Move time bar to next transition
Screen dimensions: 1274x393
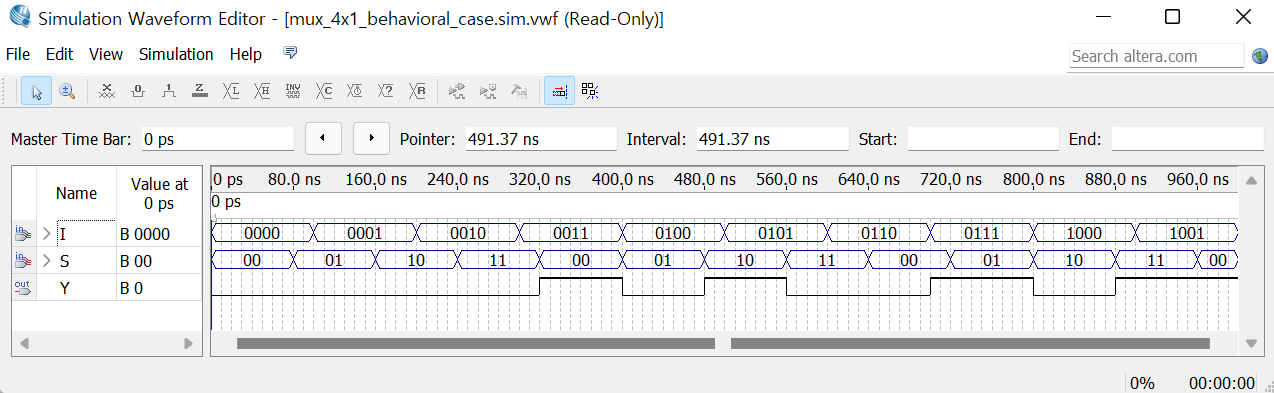[x=371, y=139]
